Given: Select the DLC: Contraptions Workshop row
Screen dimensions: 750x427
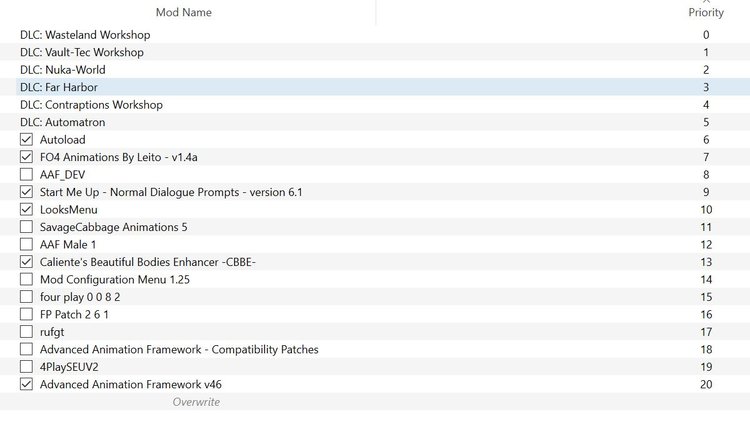Looking at the screenshot, I should click(x=375, y=104).
